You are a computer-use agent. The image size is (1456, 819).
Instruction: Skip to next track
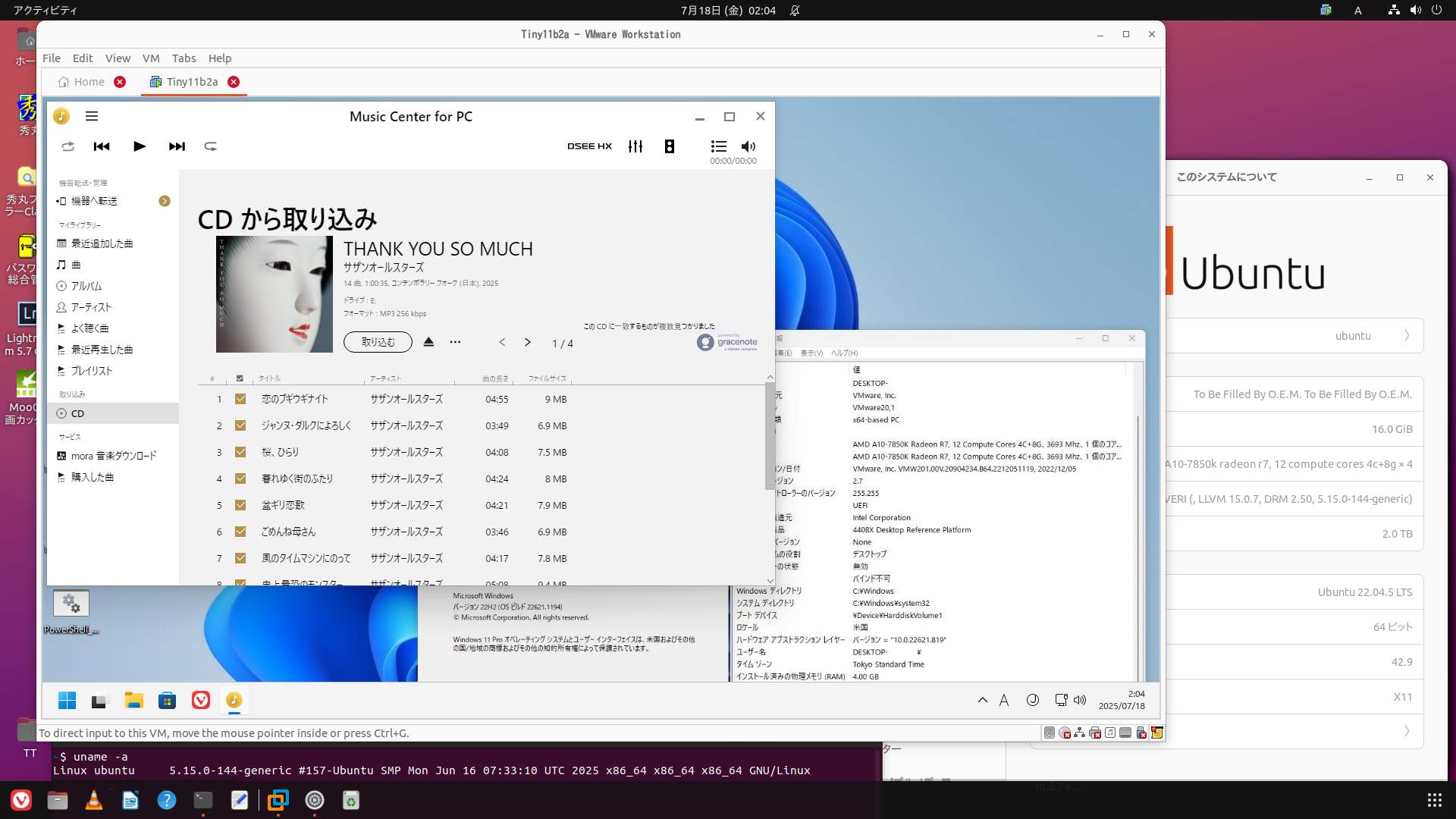(x=177, y=146)
